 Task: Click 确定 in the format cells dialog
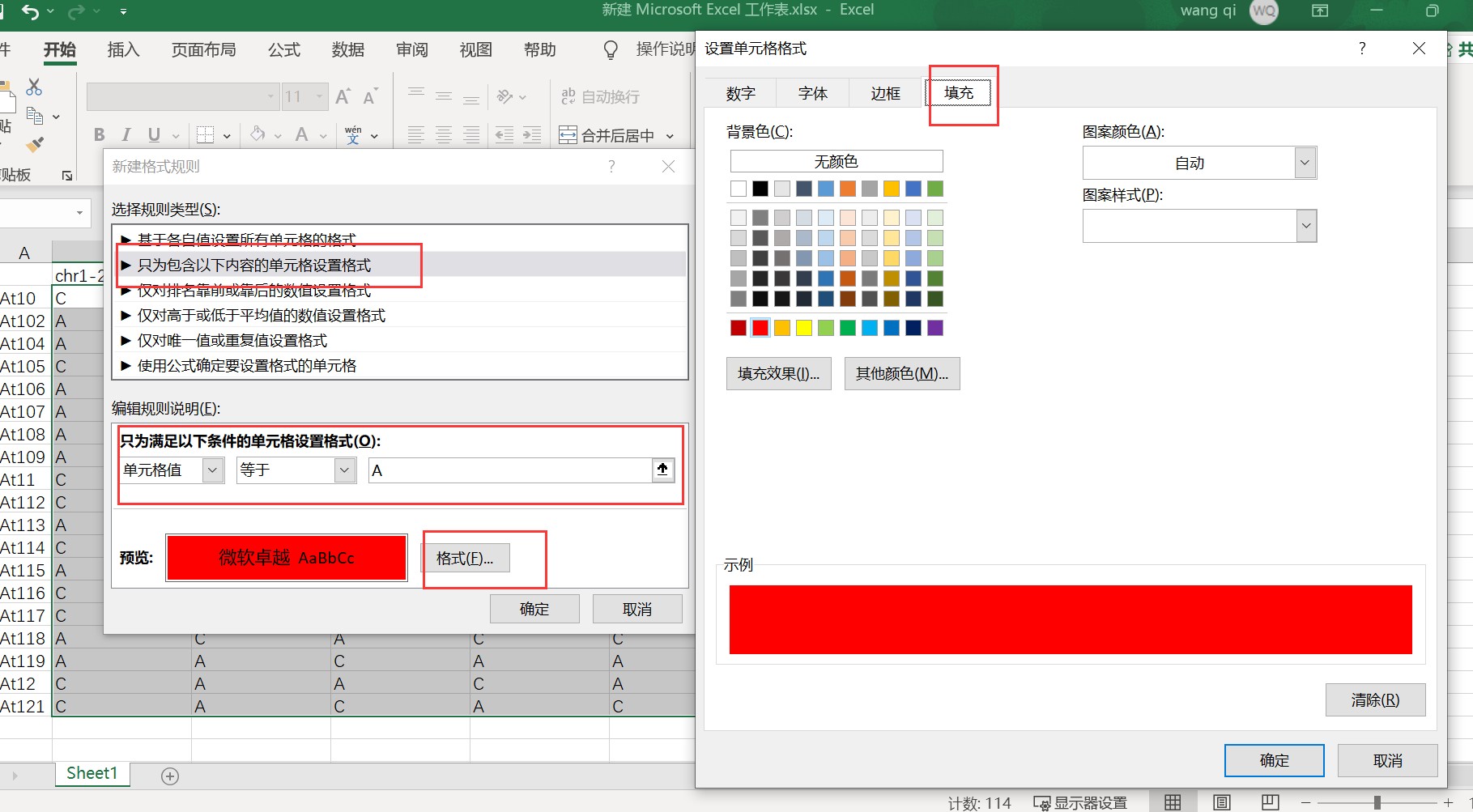pos(1275,760)
